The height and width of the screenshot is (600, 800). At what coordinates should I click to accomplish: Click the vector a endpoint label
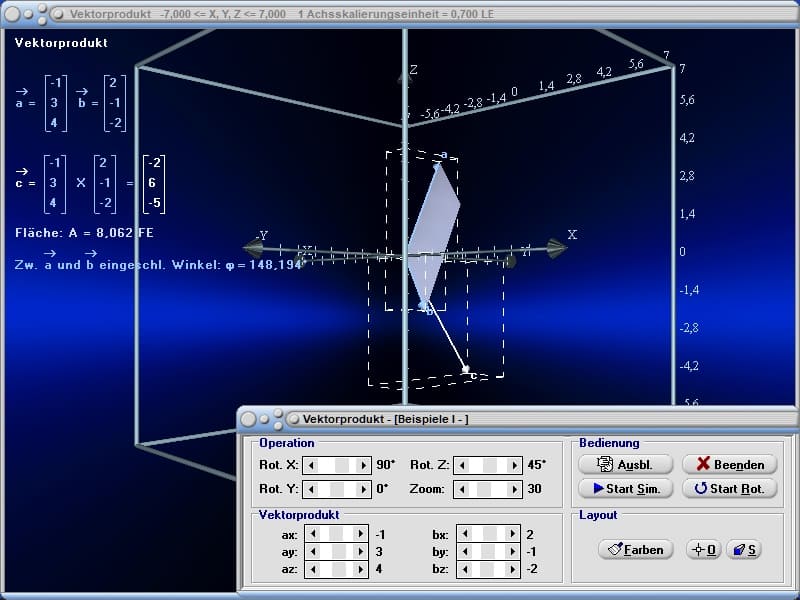[x=444, y=154]
